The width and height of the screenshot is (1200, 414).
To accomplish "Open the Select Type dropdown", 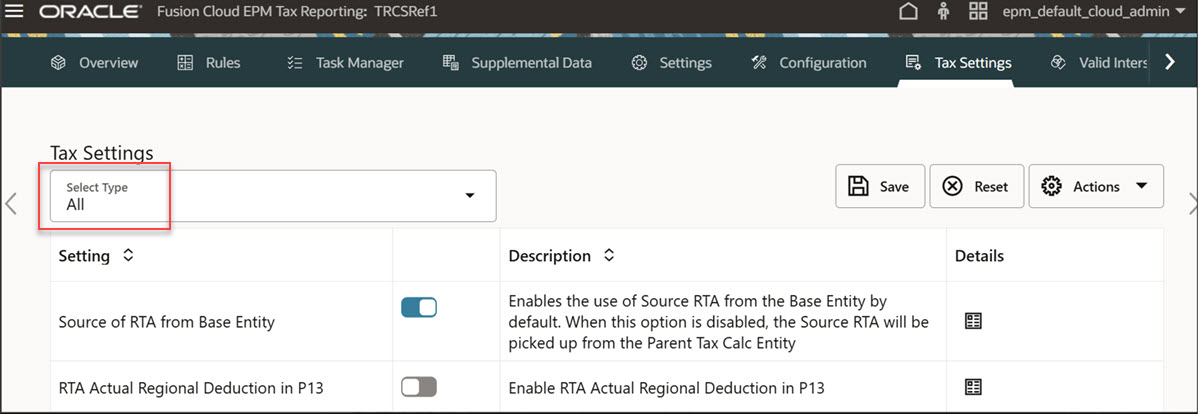I will [273, 196].
